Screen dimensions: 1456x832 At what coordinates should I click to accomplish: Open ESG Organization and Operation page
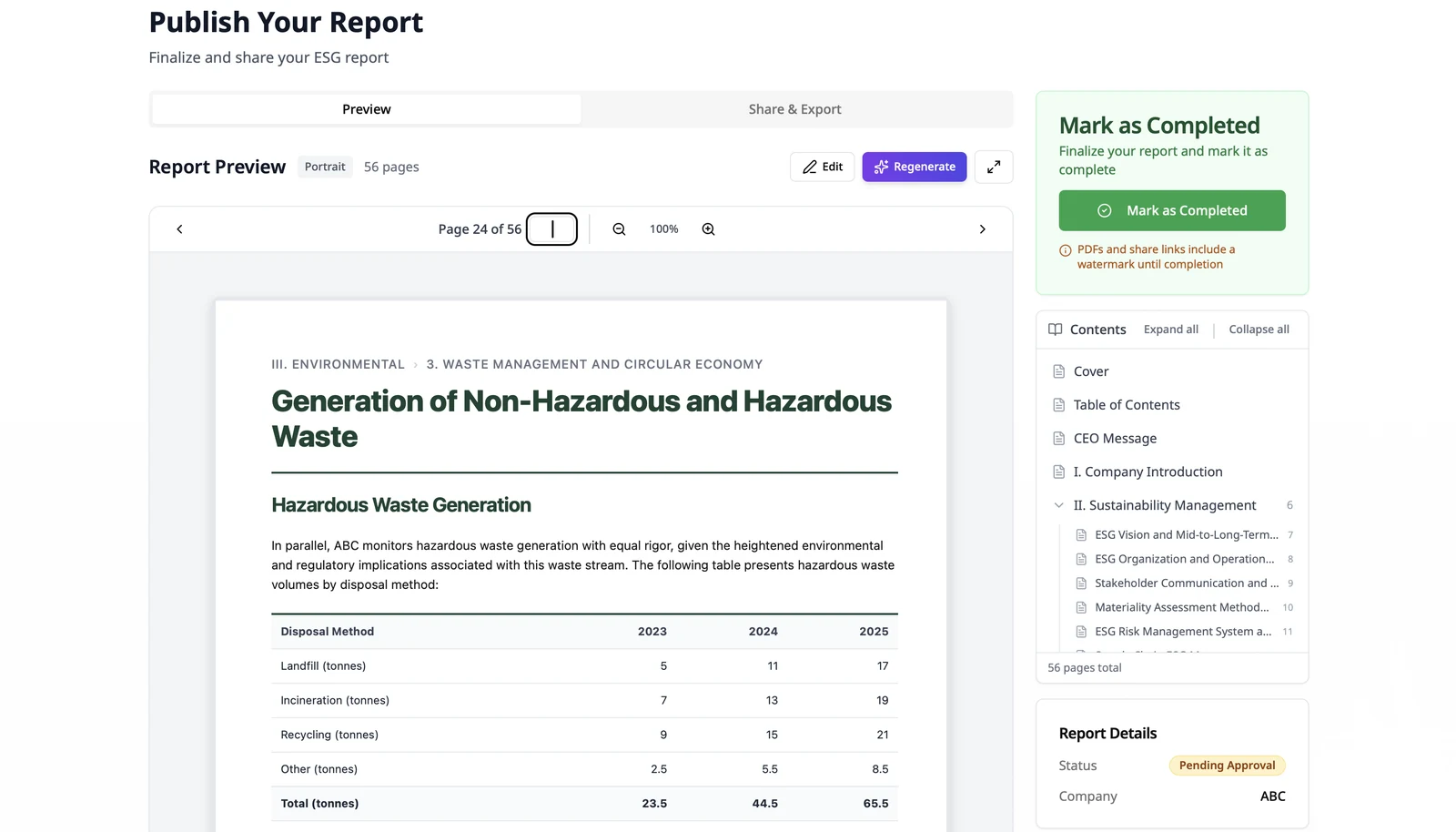(x=1185, y=559)
